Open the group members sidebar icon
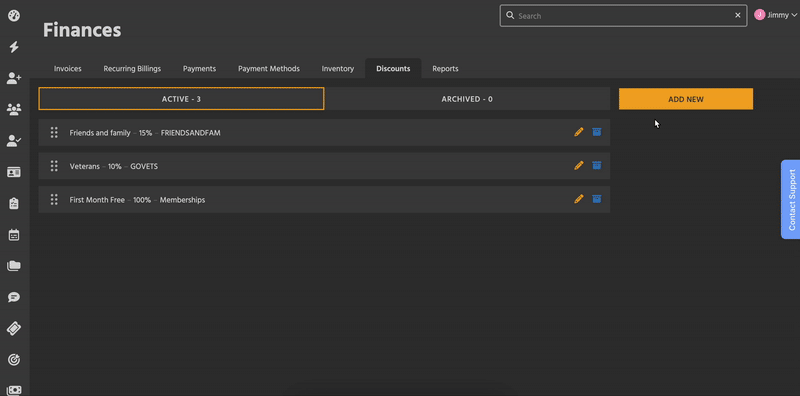 [x=14, y=109]
